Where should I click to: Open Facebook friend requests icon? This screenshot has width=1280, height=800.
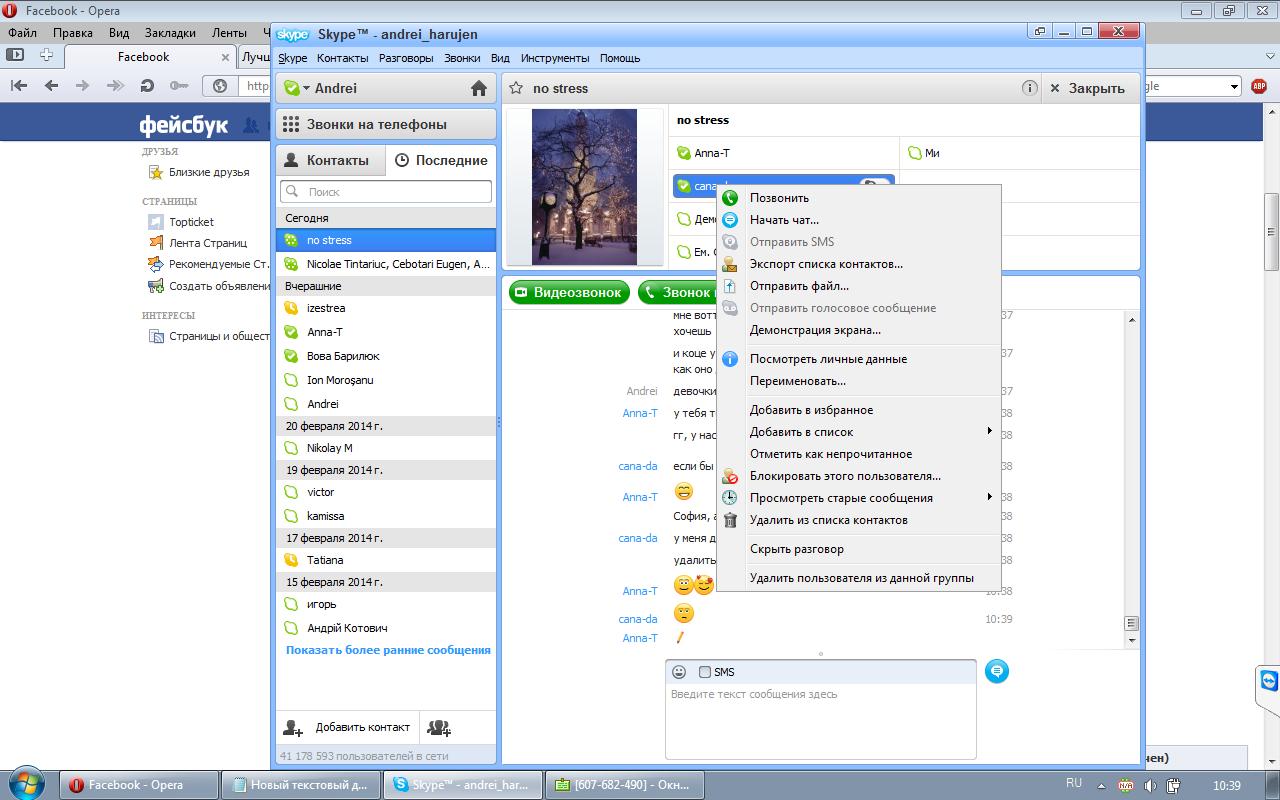point(252,125)
